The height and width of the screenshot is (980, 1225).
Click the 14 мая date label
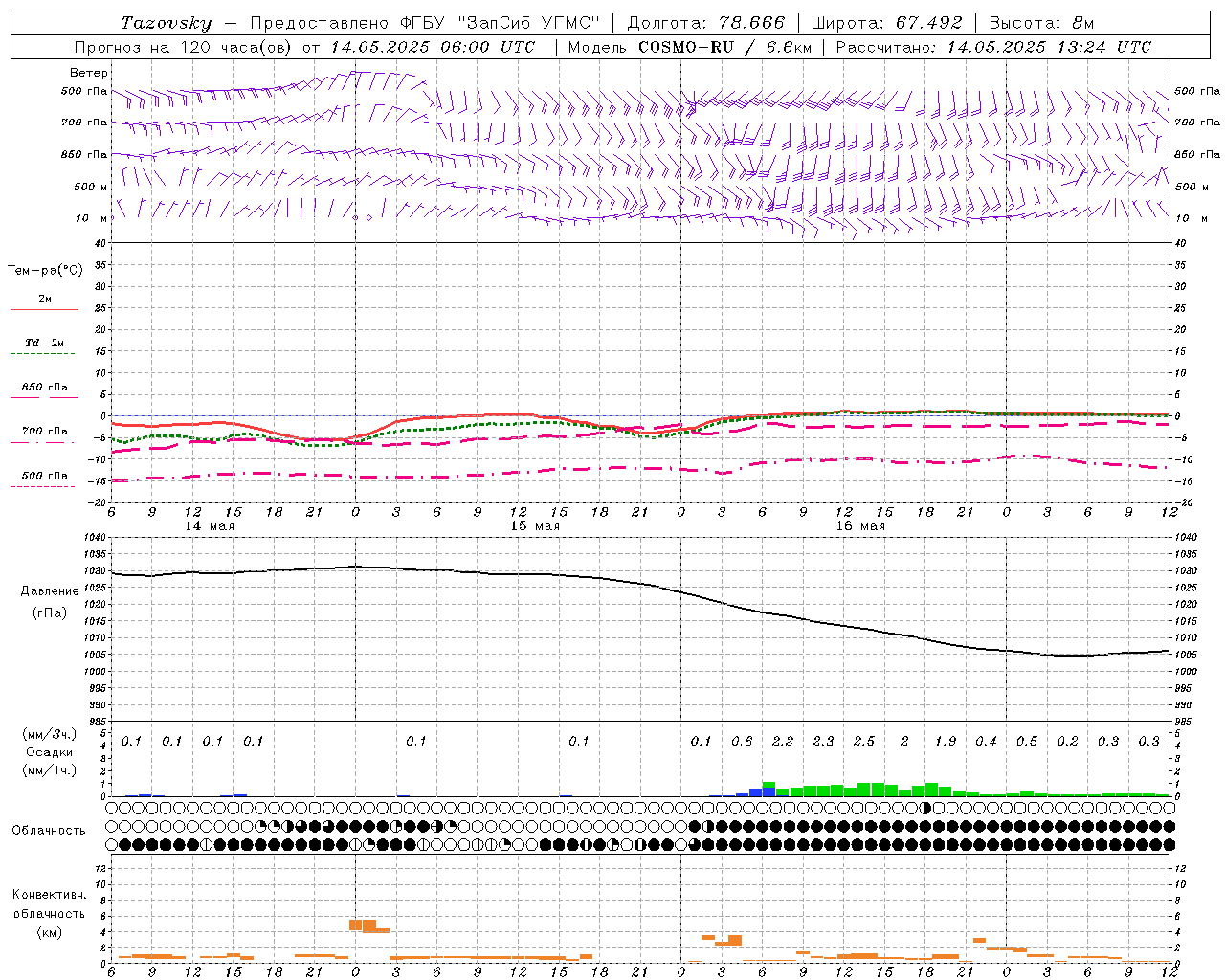click(210, 526)
